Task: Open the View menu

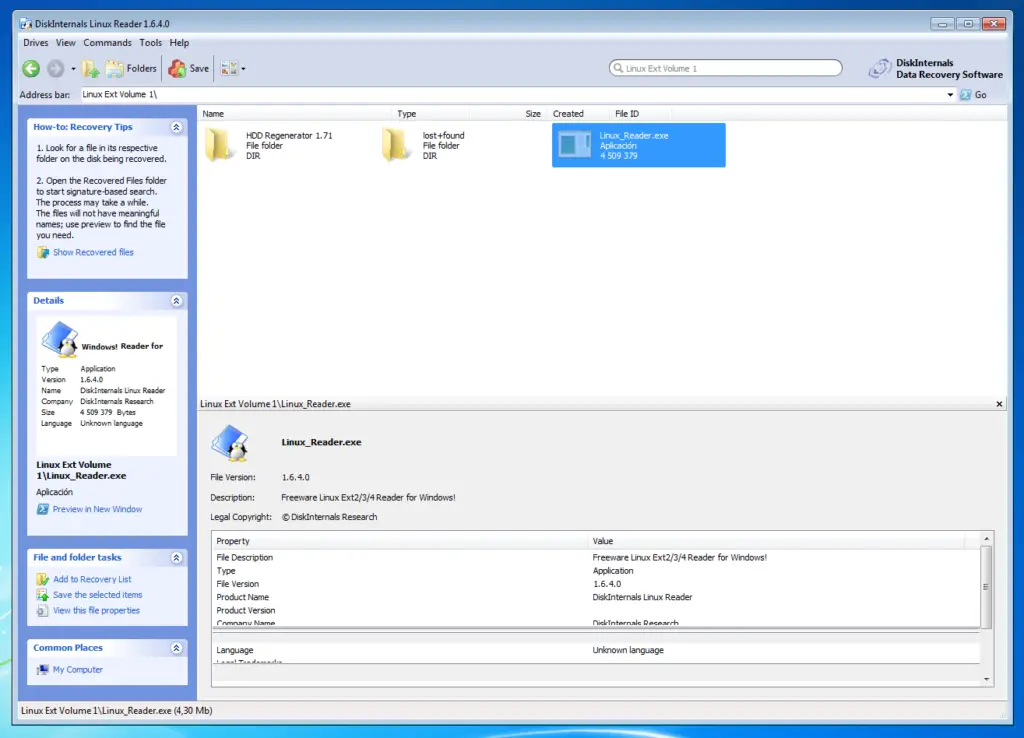Action: click(x=65, y=42)
